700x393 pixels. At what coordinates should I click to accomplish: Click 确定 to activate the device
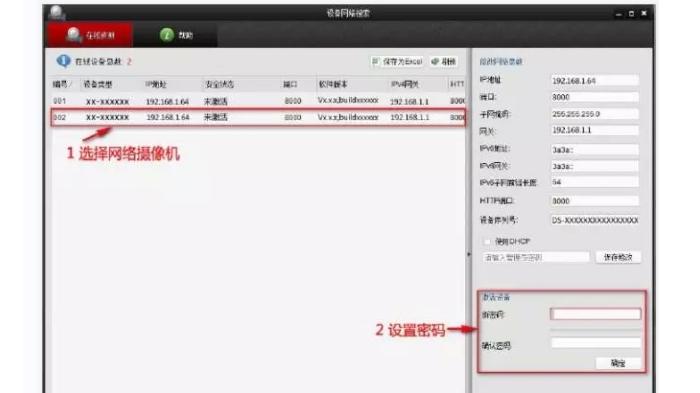point(618,364)
